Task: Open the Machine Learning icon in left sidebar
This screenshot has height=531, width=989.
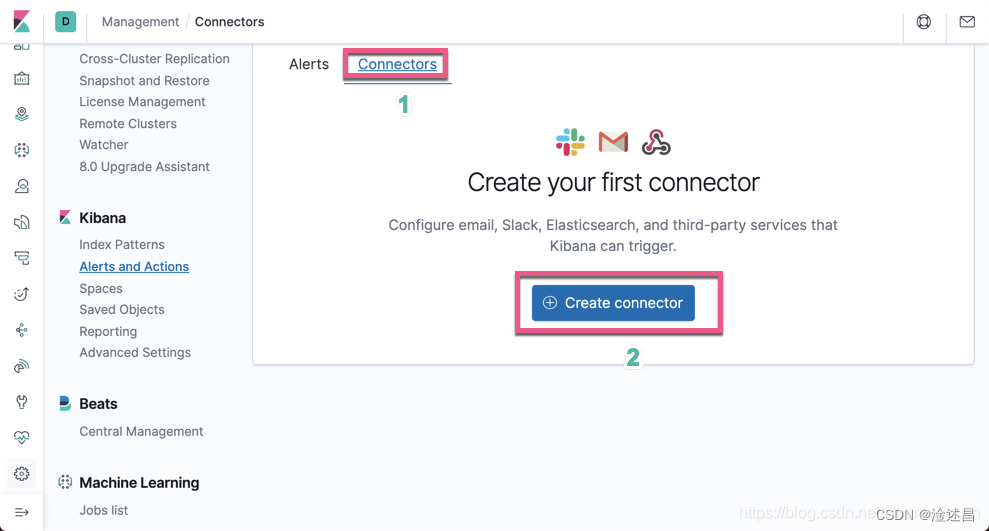Action: 21,150
